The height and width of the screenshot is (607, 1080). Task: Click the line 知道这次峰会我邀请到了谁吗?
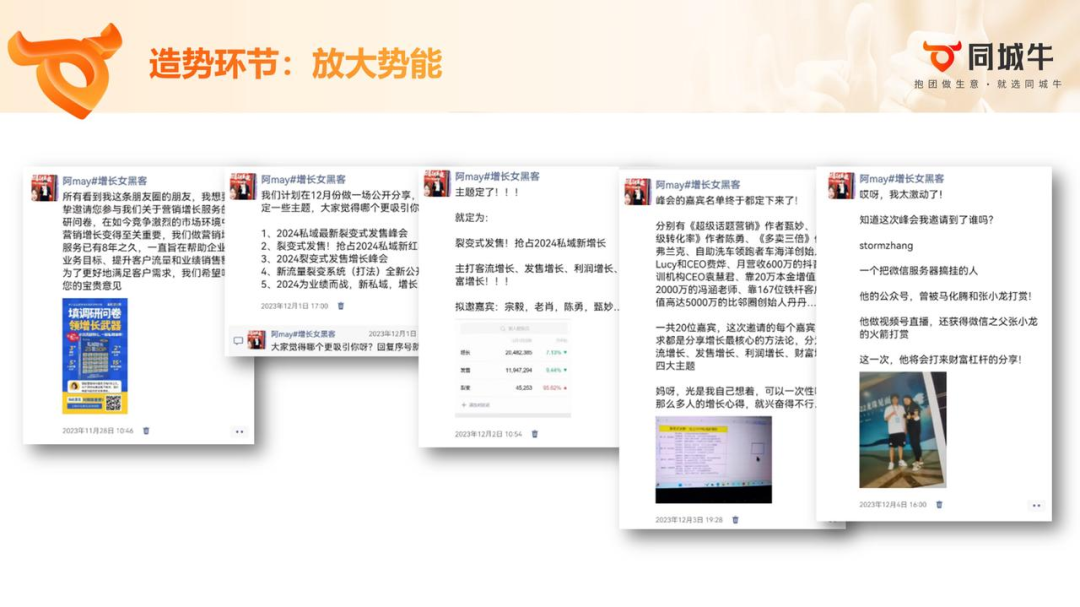[926, 220]
